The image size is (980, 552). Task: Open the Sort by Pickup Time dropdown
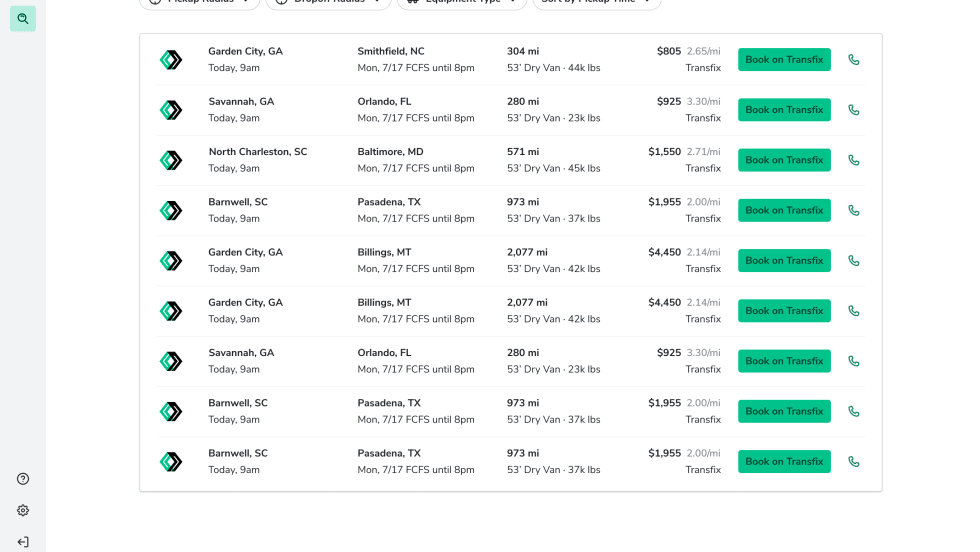597,2
